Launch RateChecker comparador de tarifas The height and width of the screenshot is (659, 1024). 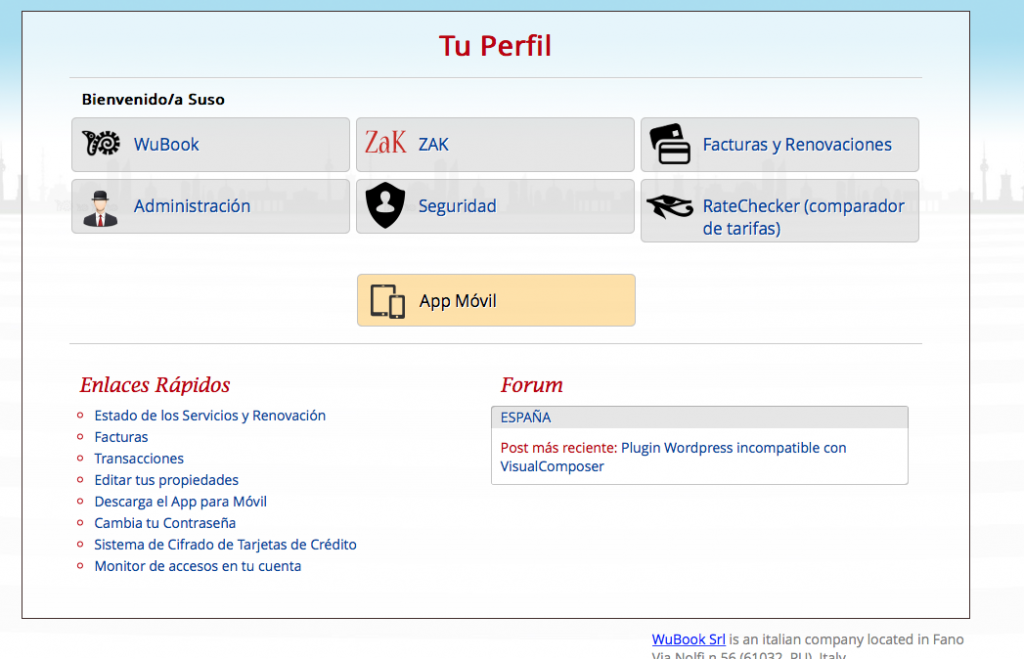point(780,211)
